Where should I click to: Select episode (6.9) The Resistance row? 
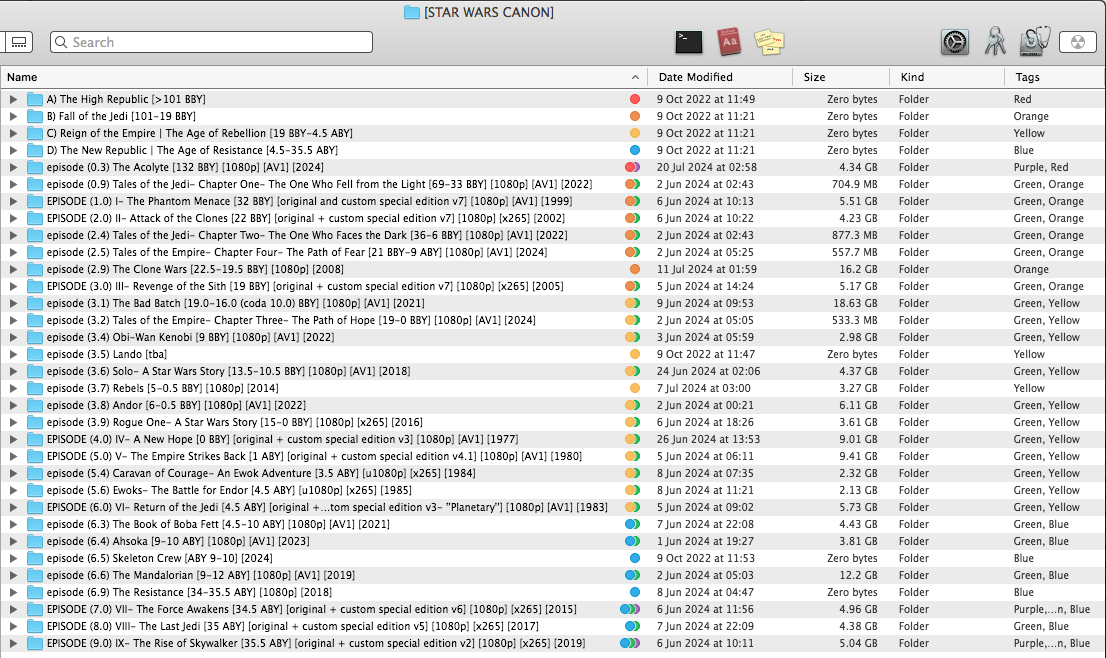click(553, 592)
